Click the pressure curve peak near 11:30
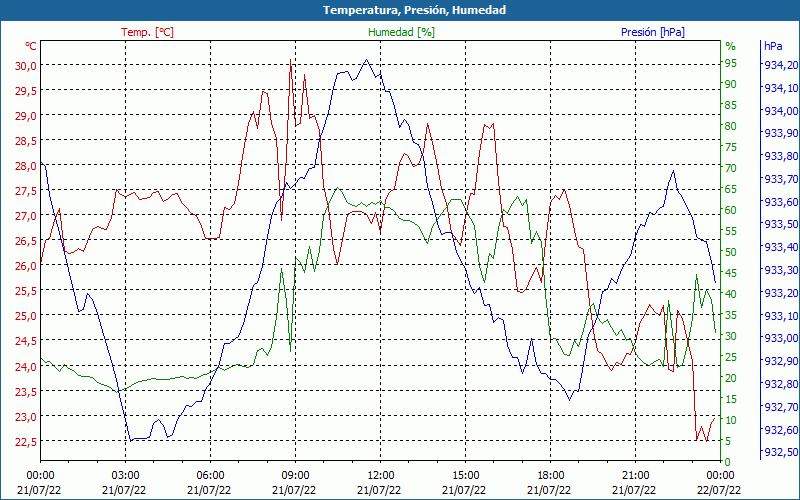This screenshot has width=800, height=500. [366, 60]
